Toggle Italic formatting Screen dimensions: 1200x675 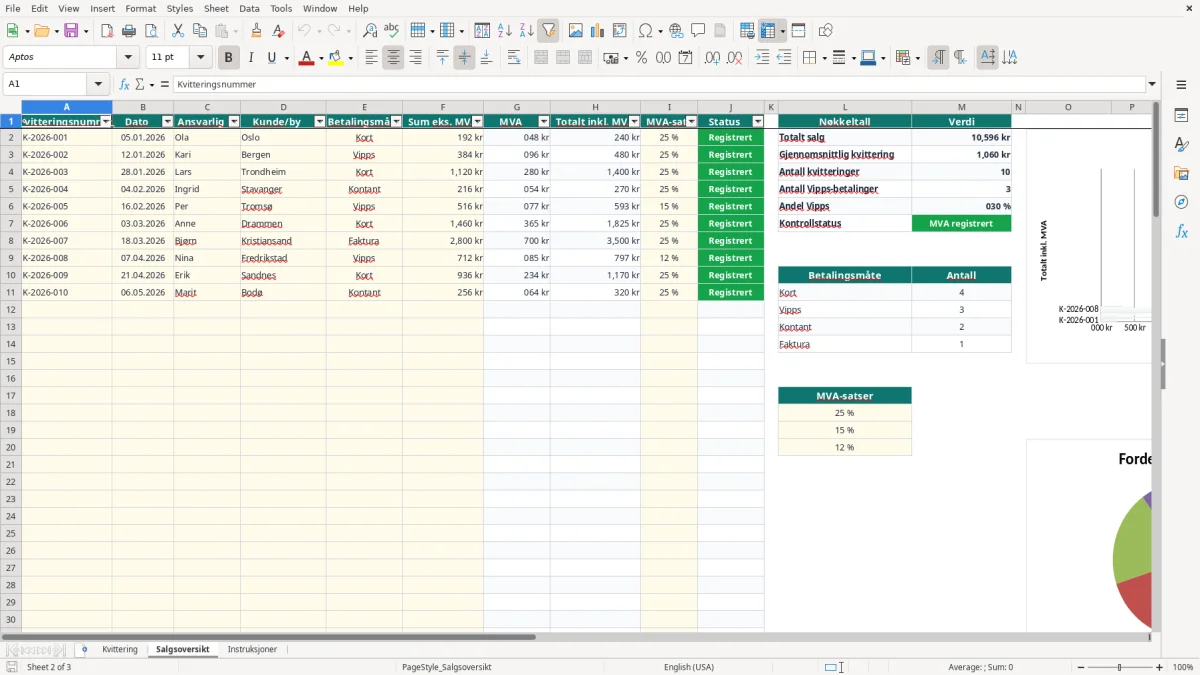coord(250,58)
